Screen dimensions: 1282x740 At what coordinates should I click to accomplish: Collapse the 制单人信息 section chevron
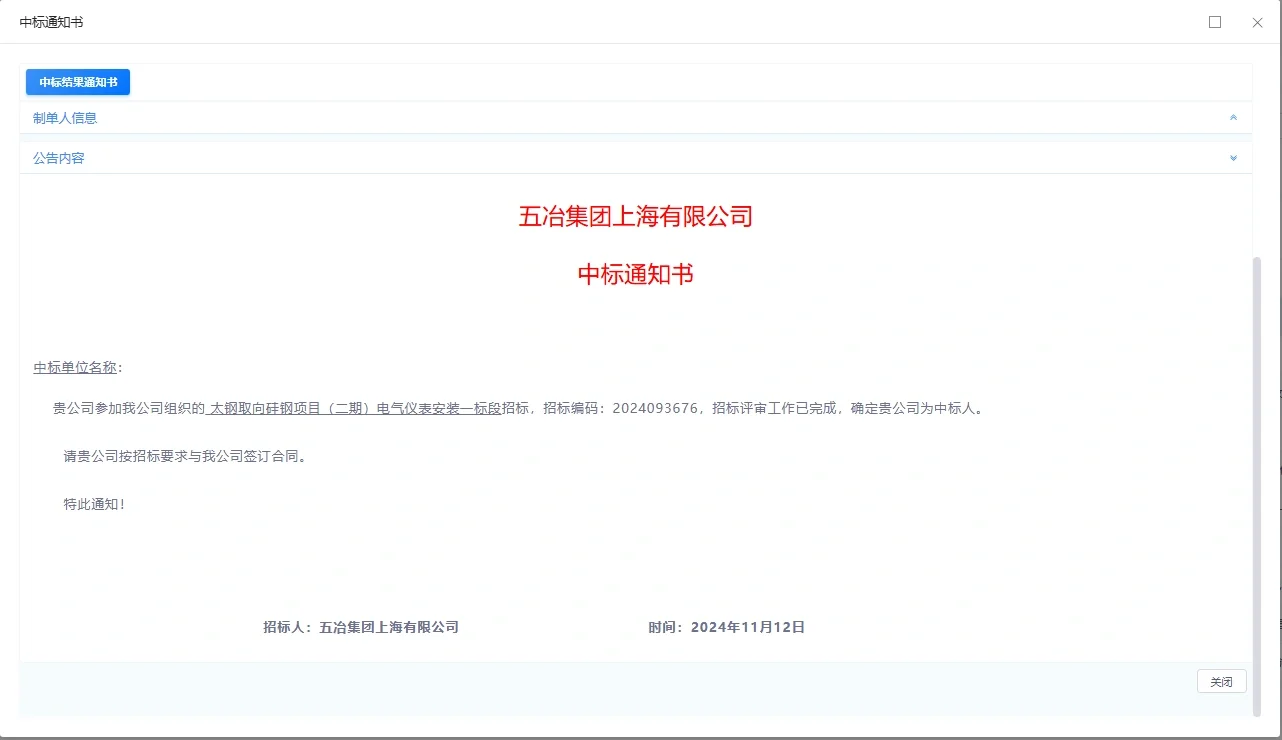click(1233, 117)
